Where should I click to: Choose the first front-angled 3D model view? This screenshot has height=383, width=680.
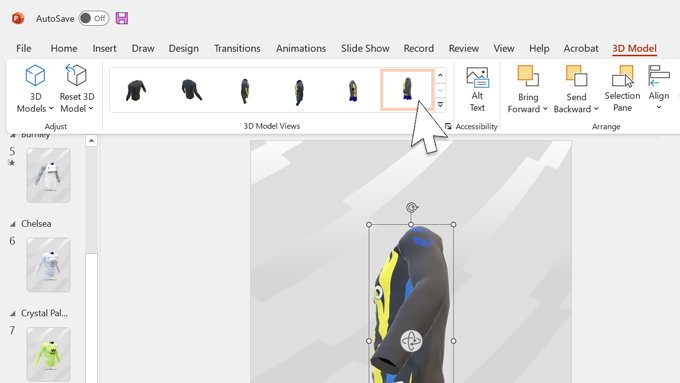pyautogui.click(x=136, y=90)
